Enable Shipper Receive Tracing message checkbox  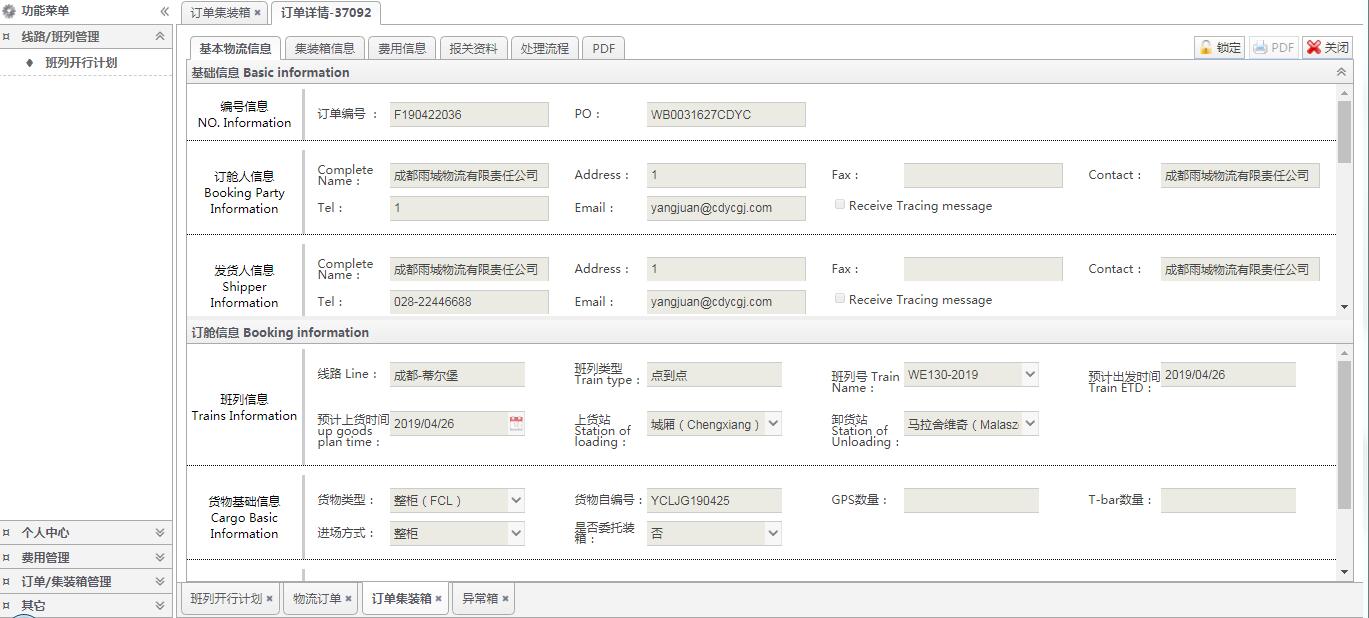(x=840, y=299)
